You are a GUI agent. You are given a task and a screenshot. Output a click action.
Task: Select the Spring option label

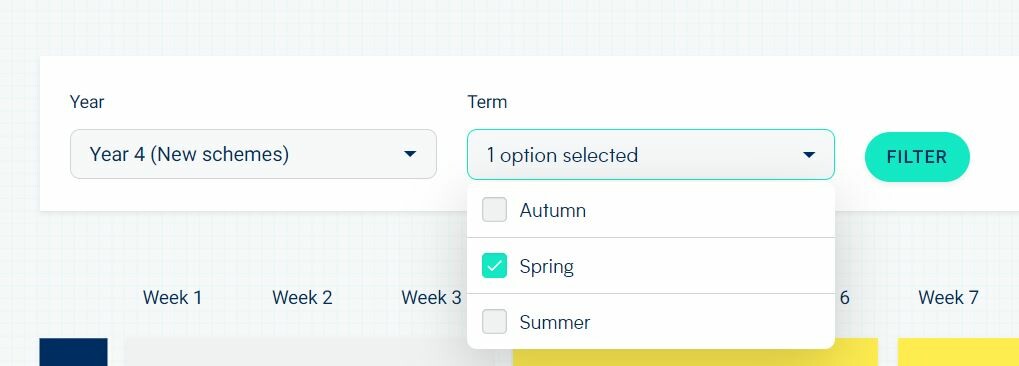(x=547, y=267)
